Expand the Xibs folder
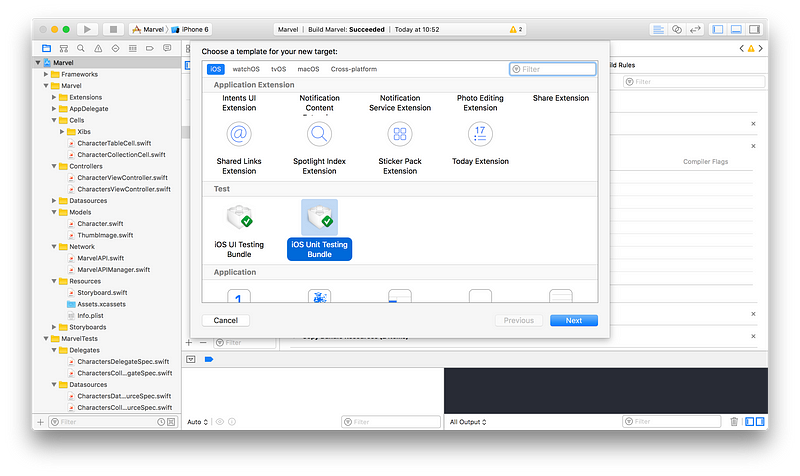800x476 pixels. [x=62, y=132]
